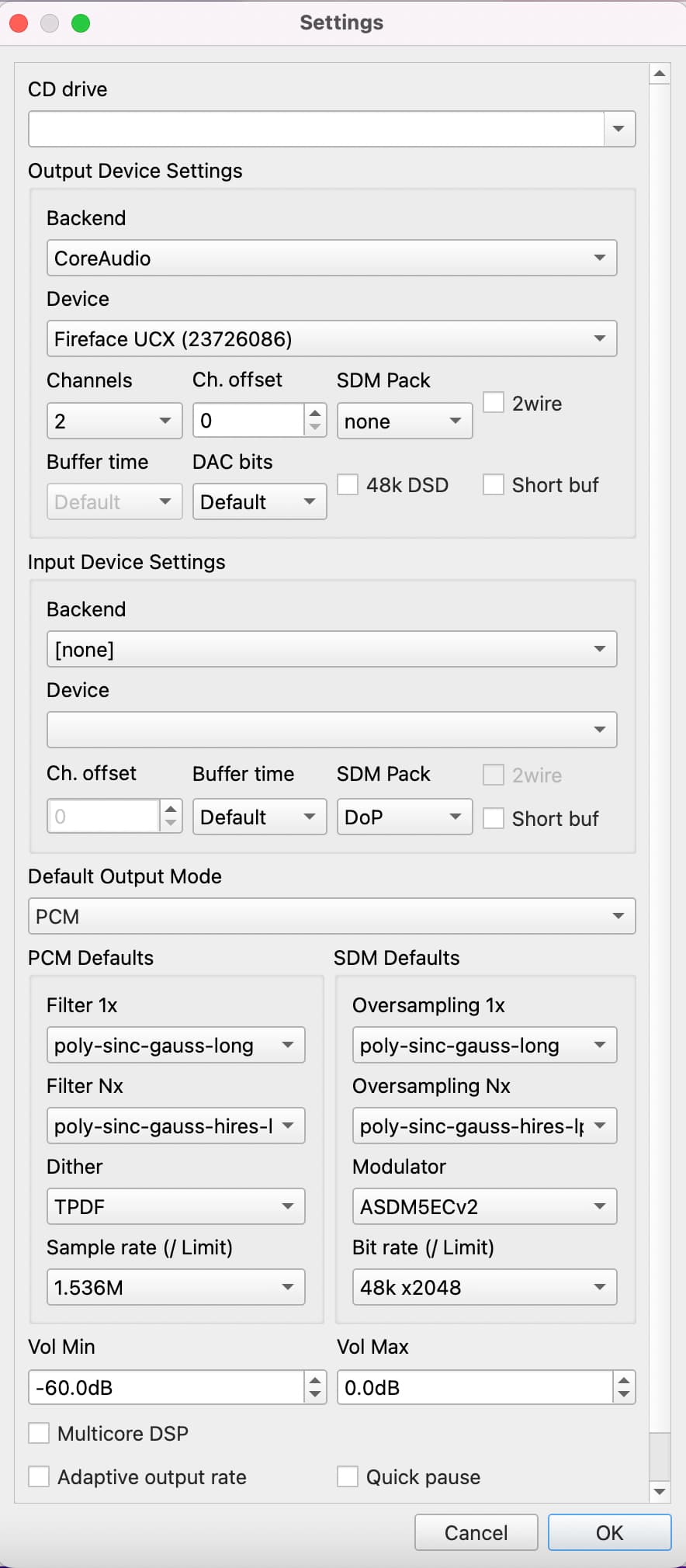Change the Default Output Mode from PCM

[x=332, y=916]
